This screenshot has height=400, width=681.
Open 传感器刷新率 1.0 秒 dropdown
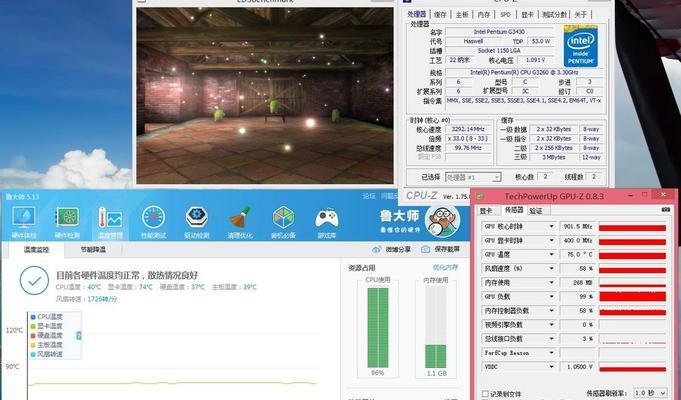650,393
